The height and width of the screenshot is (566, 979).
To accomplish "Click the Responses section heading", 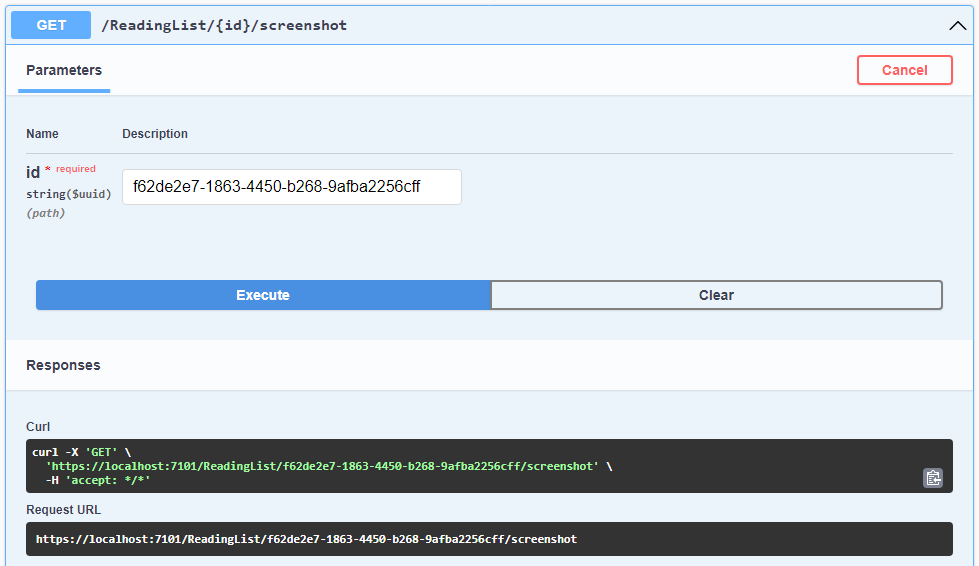I will click(x=63, y=365).
